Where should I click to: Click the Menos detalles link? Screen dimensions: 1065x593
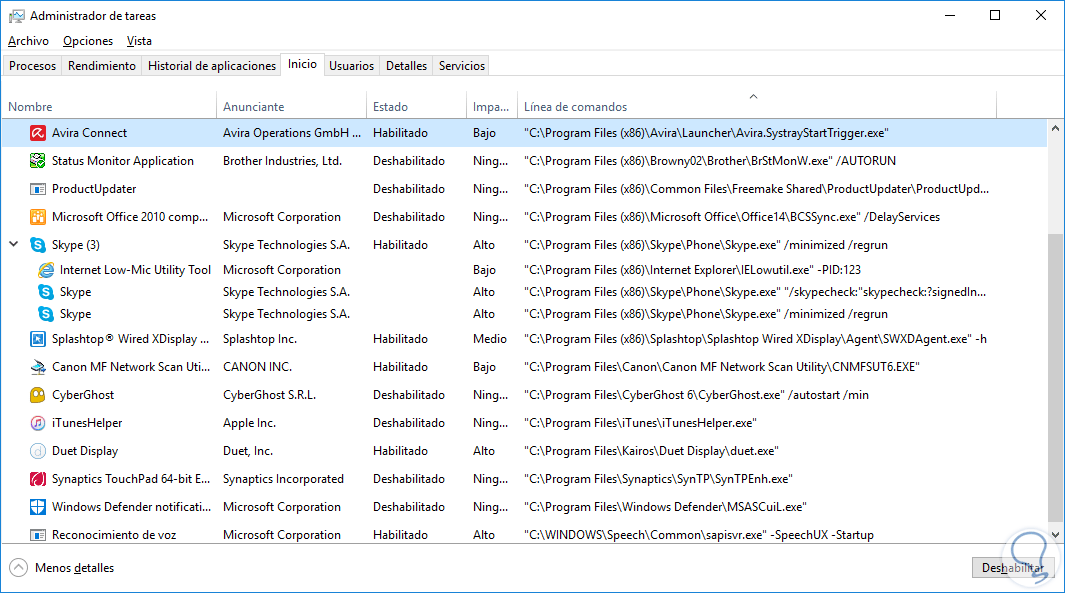click(75, 568)
